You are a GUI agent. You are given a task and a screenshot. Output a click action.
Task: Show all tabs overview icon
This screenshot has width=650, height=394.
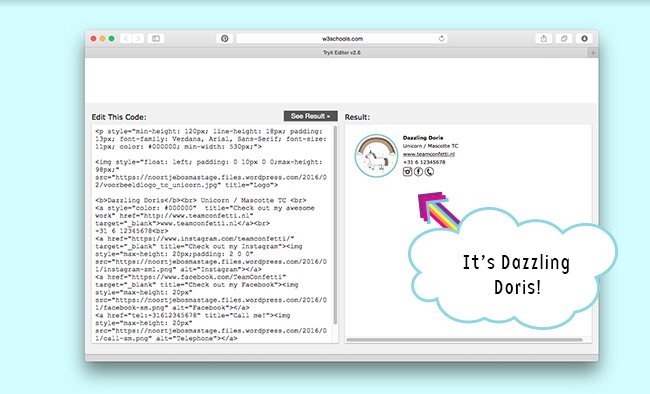point(564,39)
